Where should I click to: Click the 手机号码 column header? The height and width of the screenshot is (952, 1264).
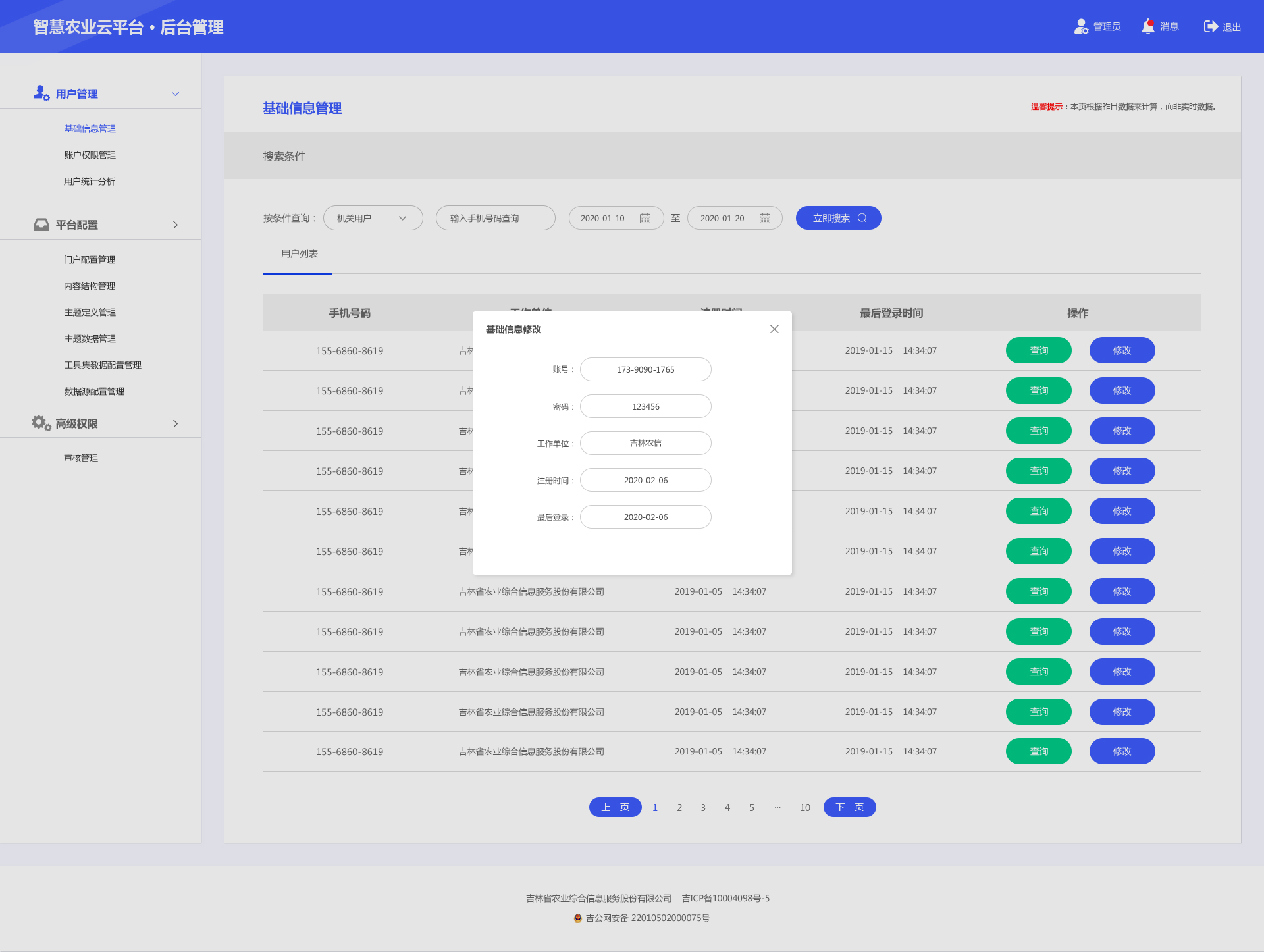point(350,313)
